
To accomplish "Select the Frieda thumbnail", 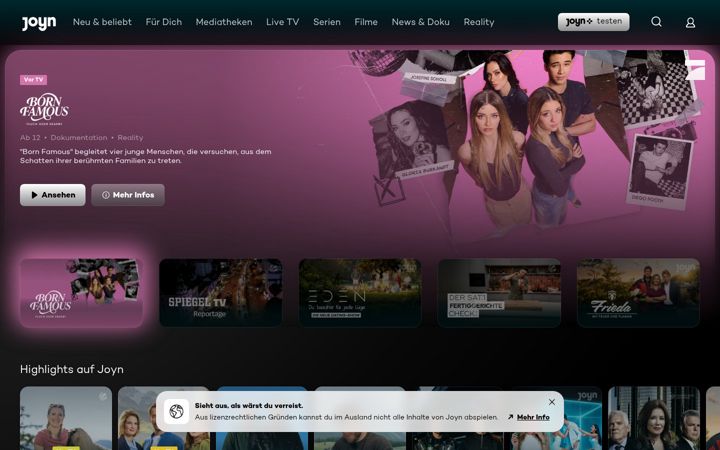I will click(x=638, y=292).
